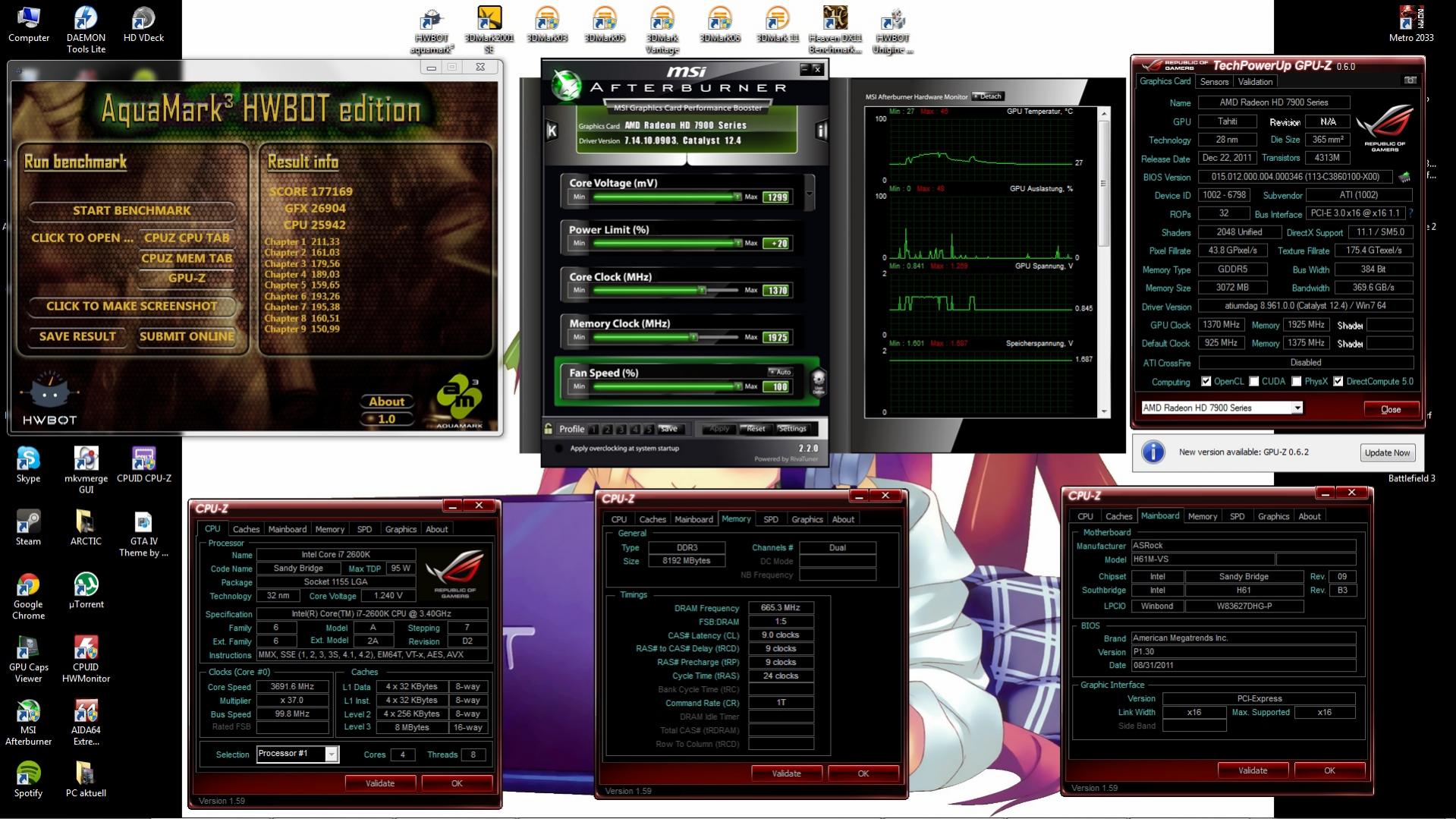Click the Bus Interface question mark in GPU-Z
This screenshot has width=1456, height=819.
coord(1410,214)
